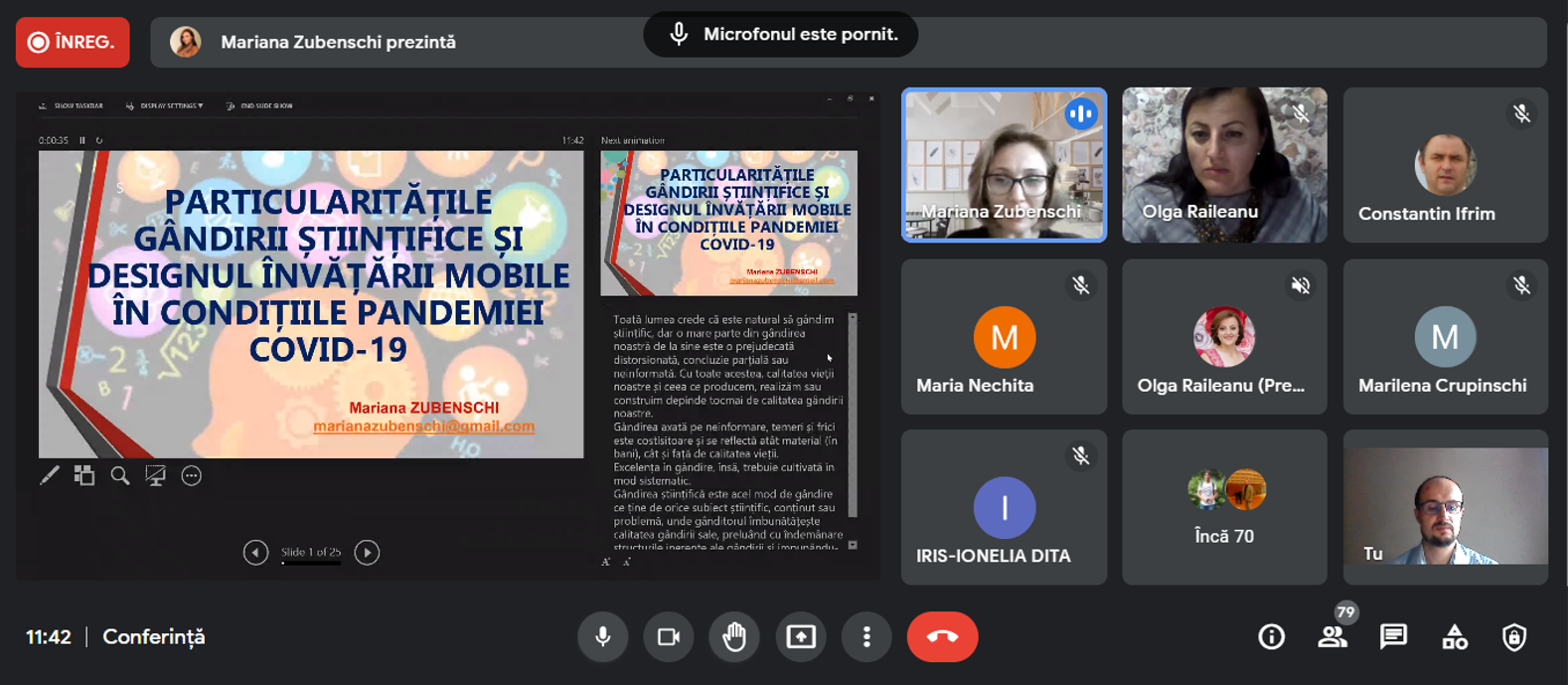Mute the microphone in bottom toolbar
Screen dimensions: 1568x685
[x=603, y=637]
